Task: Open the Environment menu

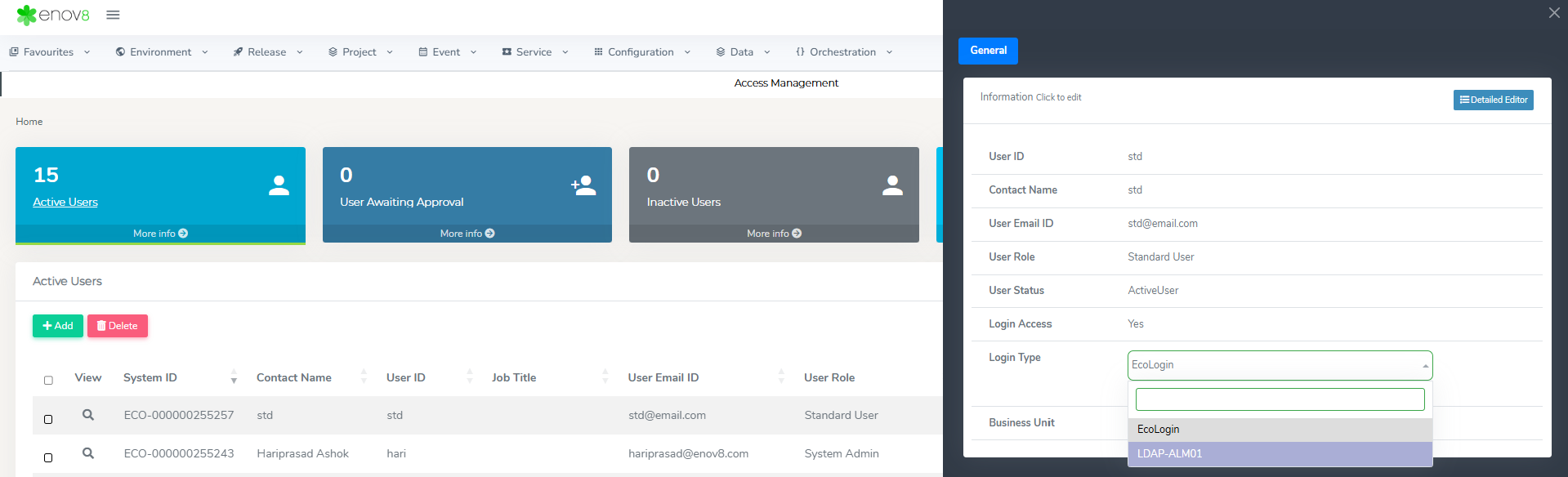Action: (162, 52)
